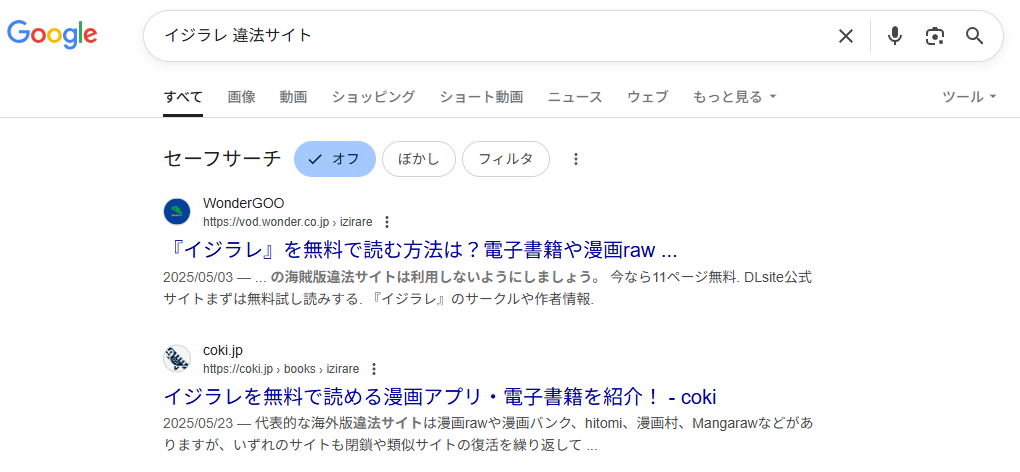
Task: Set SafeSearch to フィルタ
Action: (505, 159)
